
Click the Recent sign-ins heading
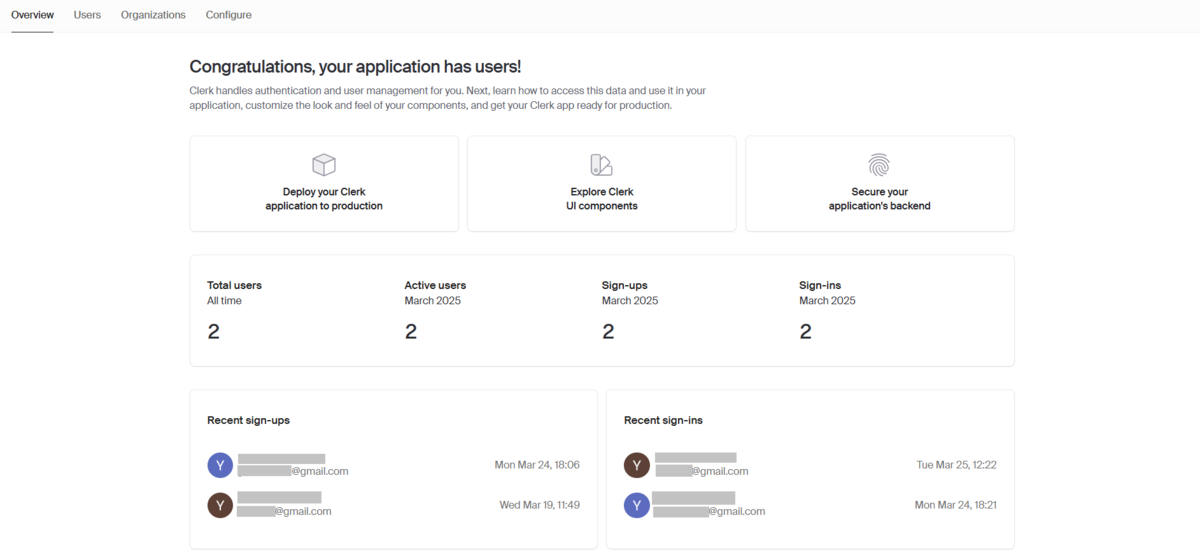coord(663,420)
